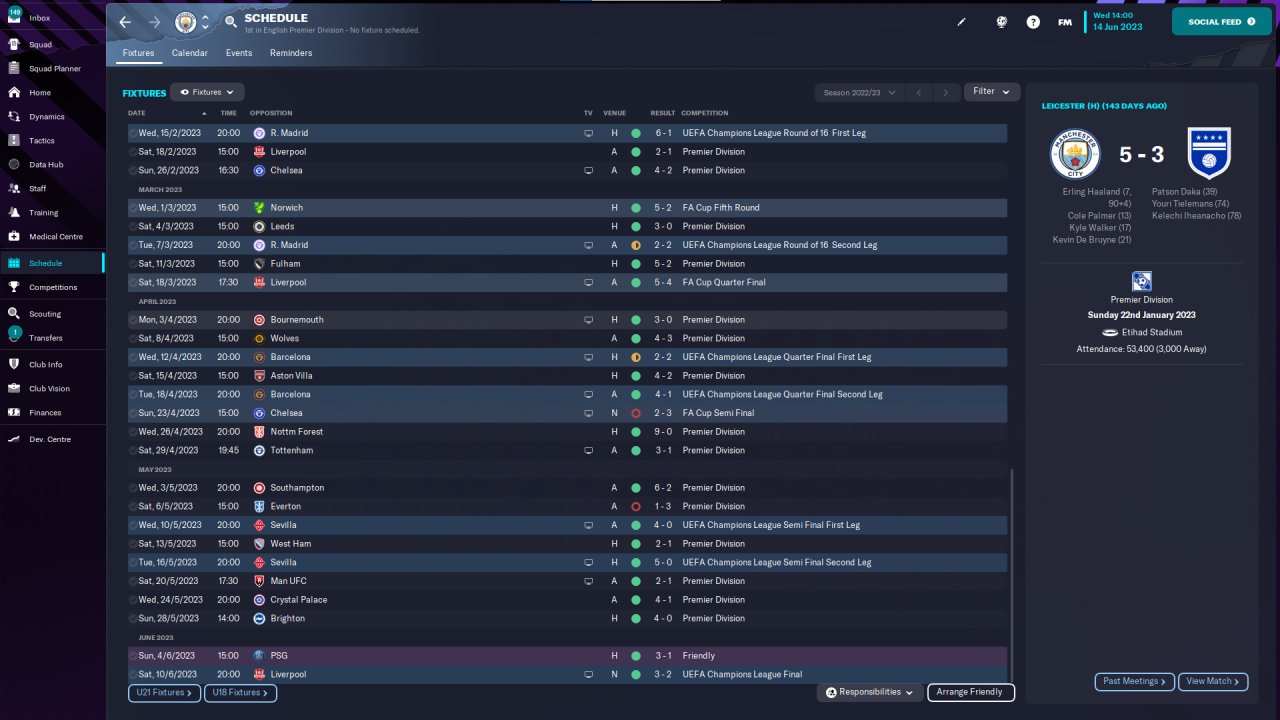Image resolution: width=1280 pixels, height=720 pixels.
Task: Go to the next season arrow
Action: pos(946,92)
